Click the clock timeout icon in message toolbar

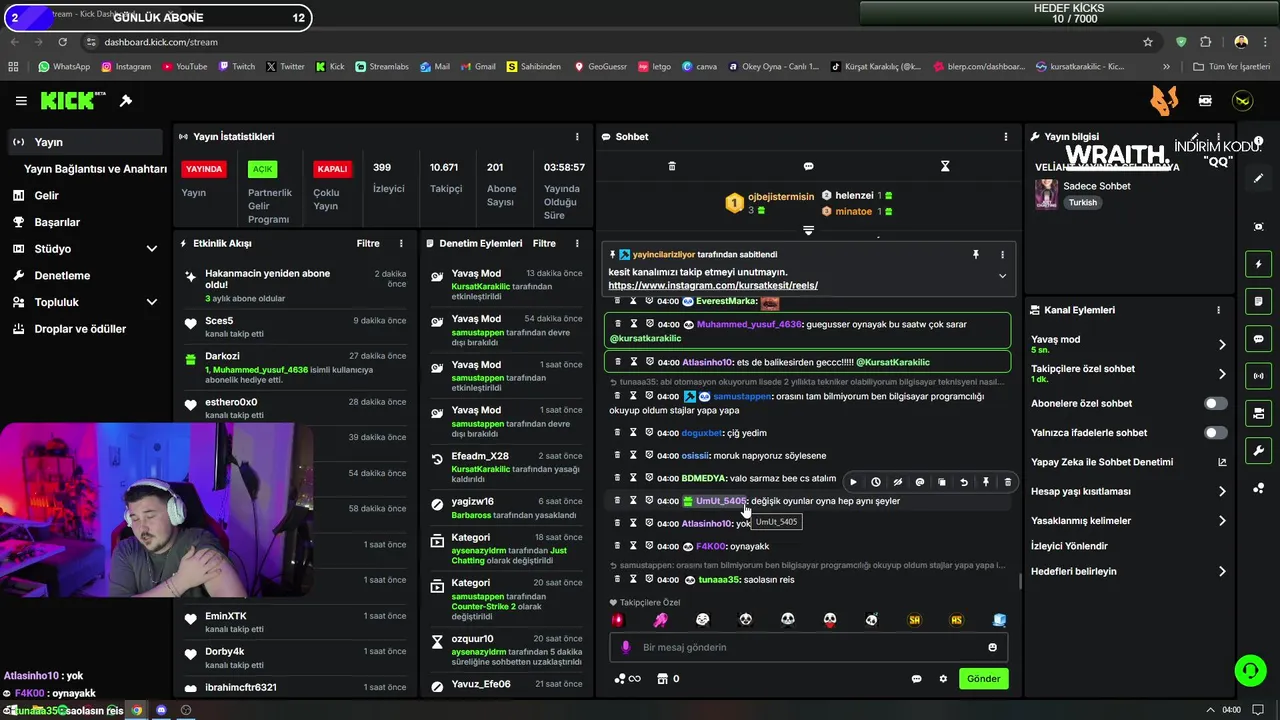pos(876,482)
